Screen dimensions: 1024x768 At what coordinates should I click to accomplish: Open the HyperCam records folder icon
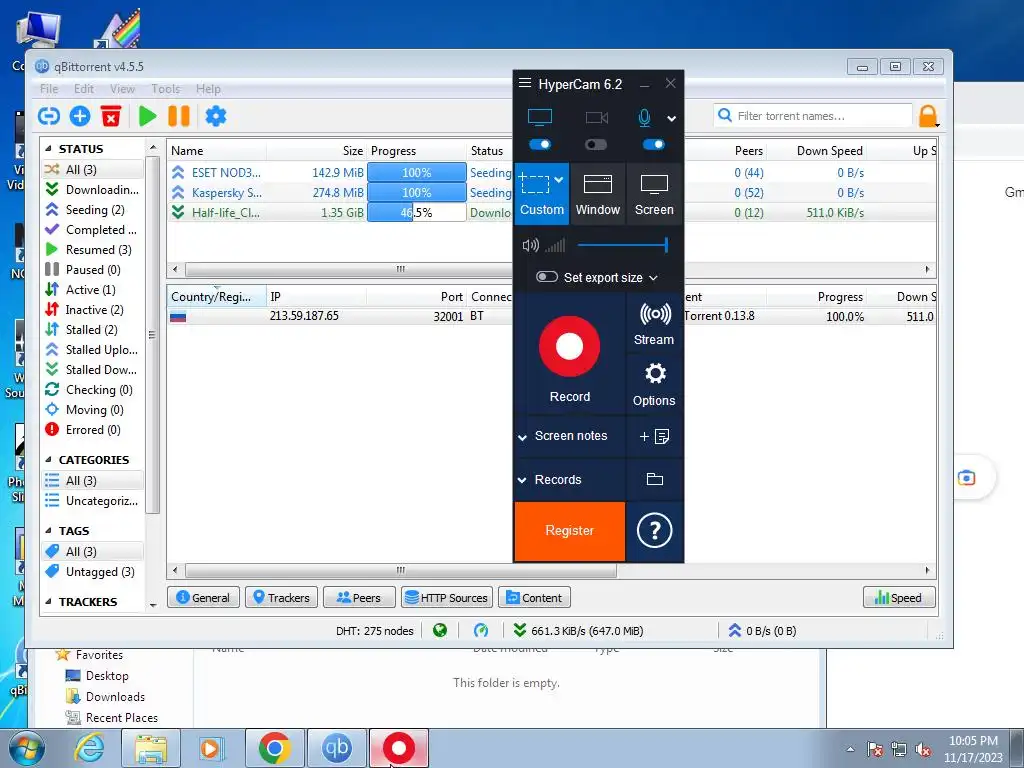click(x=654, y=479)
